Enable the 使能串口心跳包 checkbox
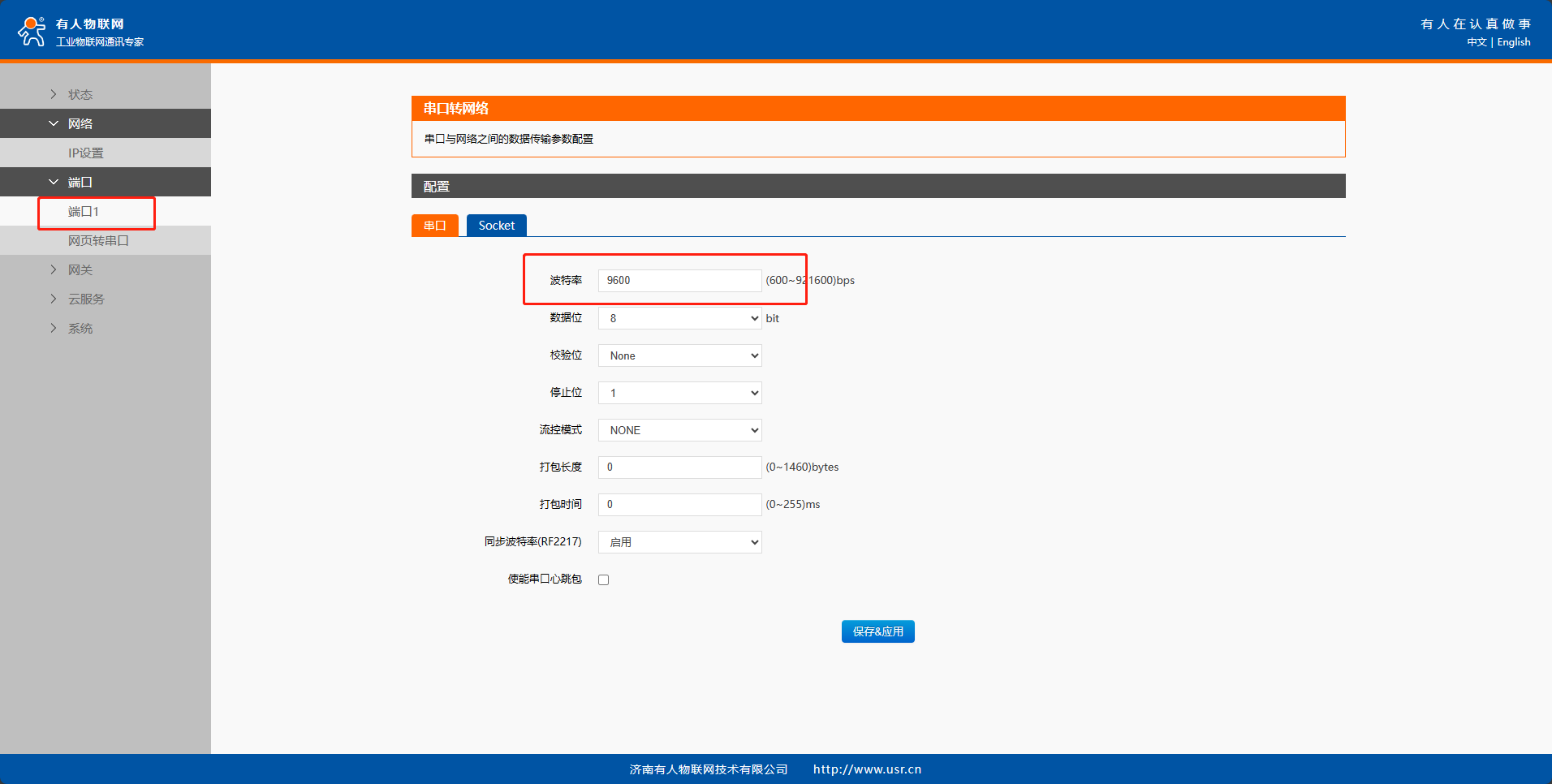Screen dimensions: 1552x784 tap(603, 579)
